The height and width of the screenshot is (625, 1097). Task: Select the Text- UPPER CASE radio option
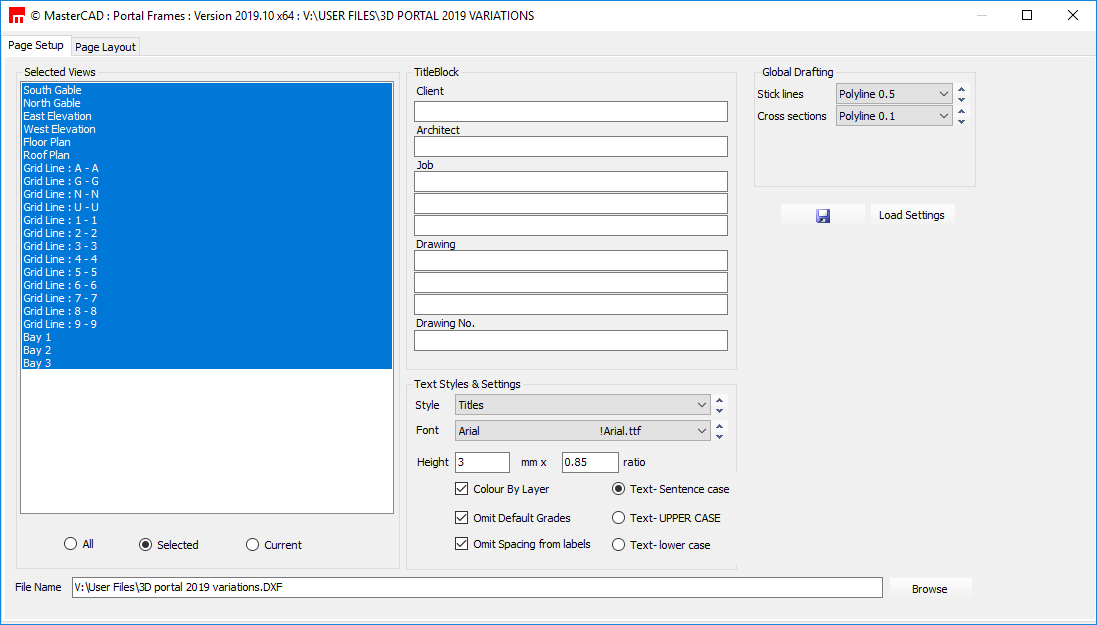[619, 518]
